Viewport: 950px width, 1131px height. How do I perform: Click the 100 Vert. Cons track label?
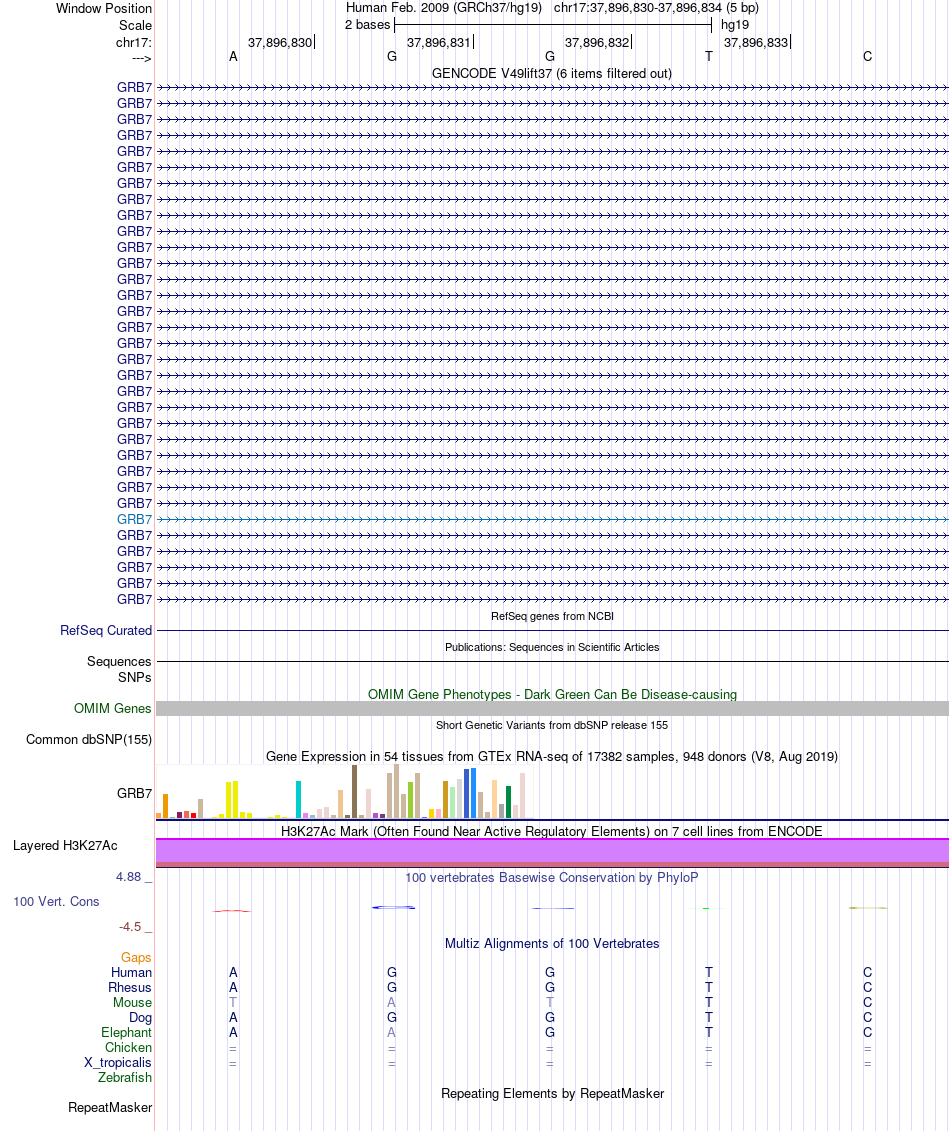56,902
